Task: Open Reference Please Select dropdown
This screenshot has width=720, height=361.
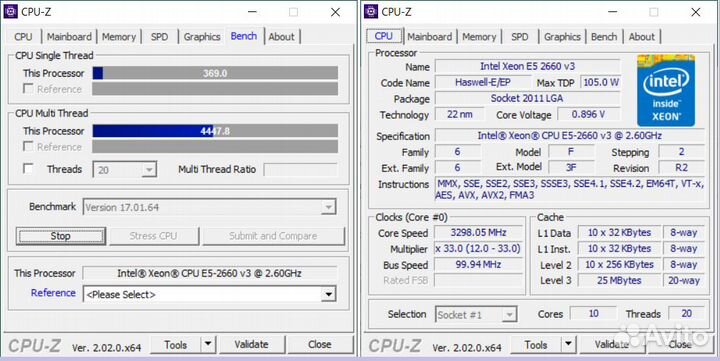Action: (x=209, y=294)
